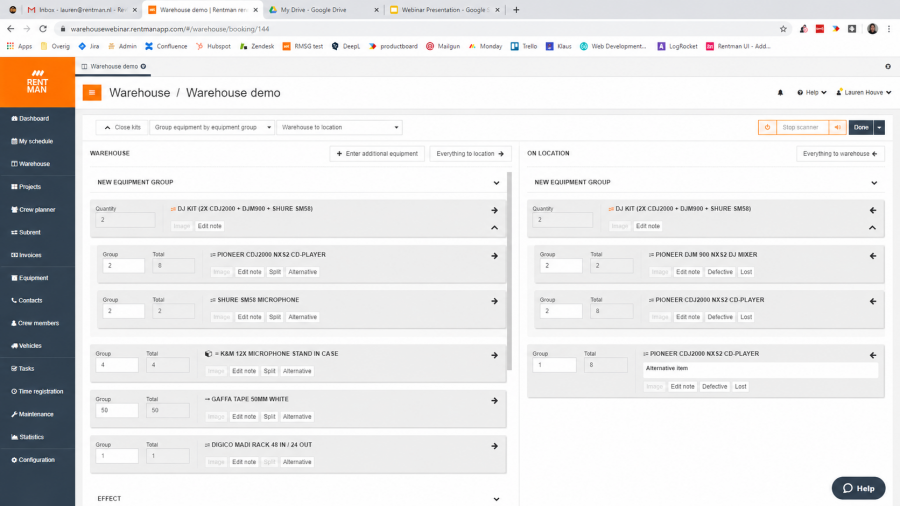Open the Help chat bubble
The width and height of the screenshot is (900, 506).
pos(858,488)
